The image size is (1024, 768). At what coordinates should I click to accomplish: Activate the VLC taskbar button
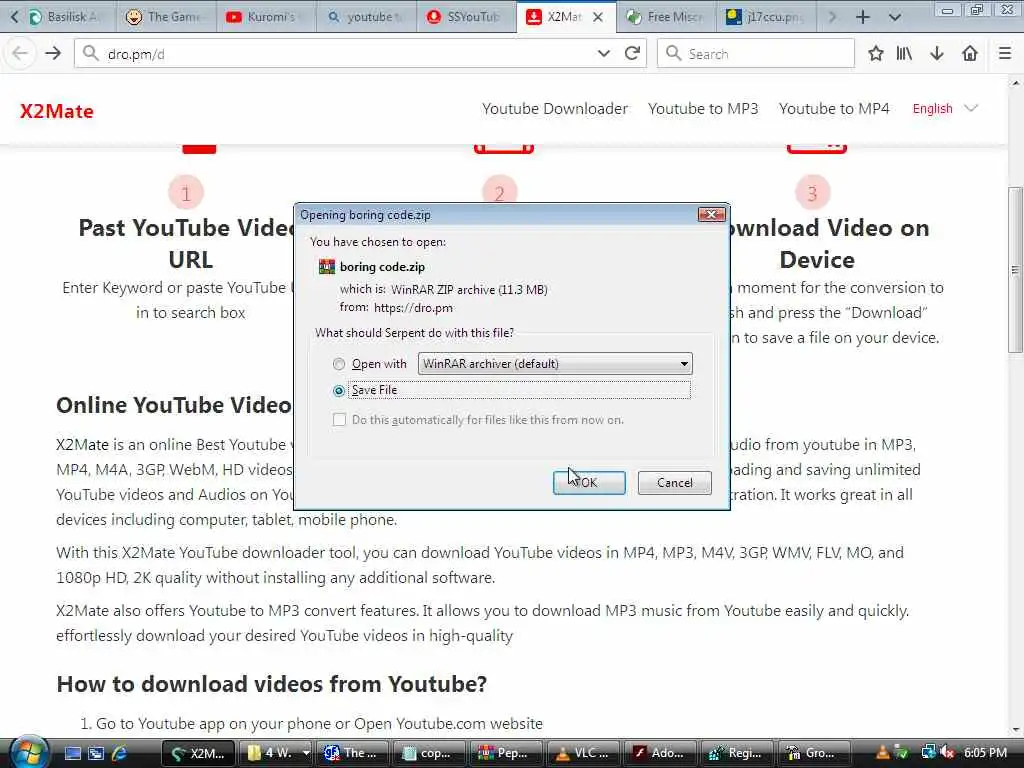[x=583, y=754]
